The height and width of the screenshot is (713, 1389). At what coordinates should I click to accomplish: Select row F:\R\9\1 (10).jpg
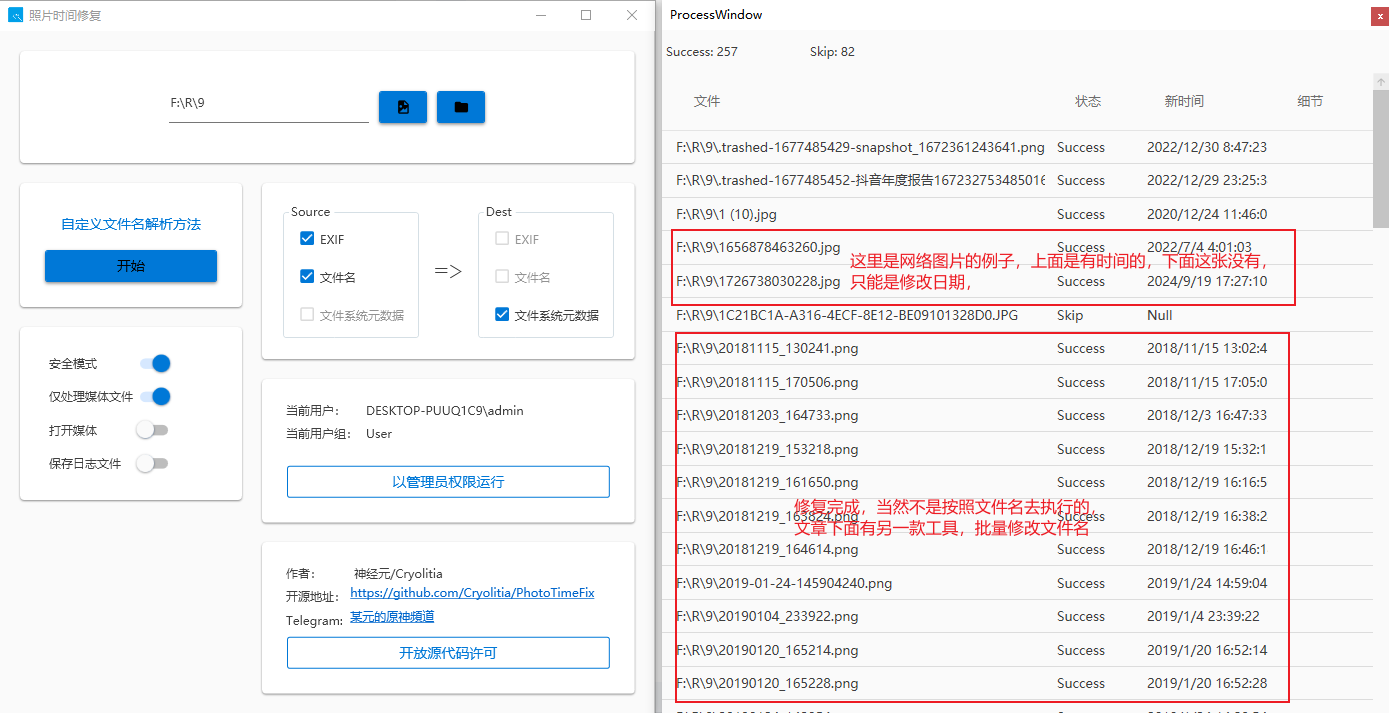1017,214
